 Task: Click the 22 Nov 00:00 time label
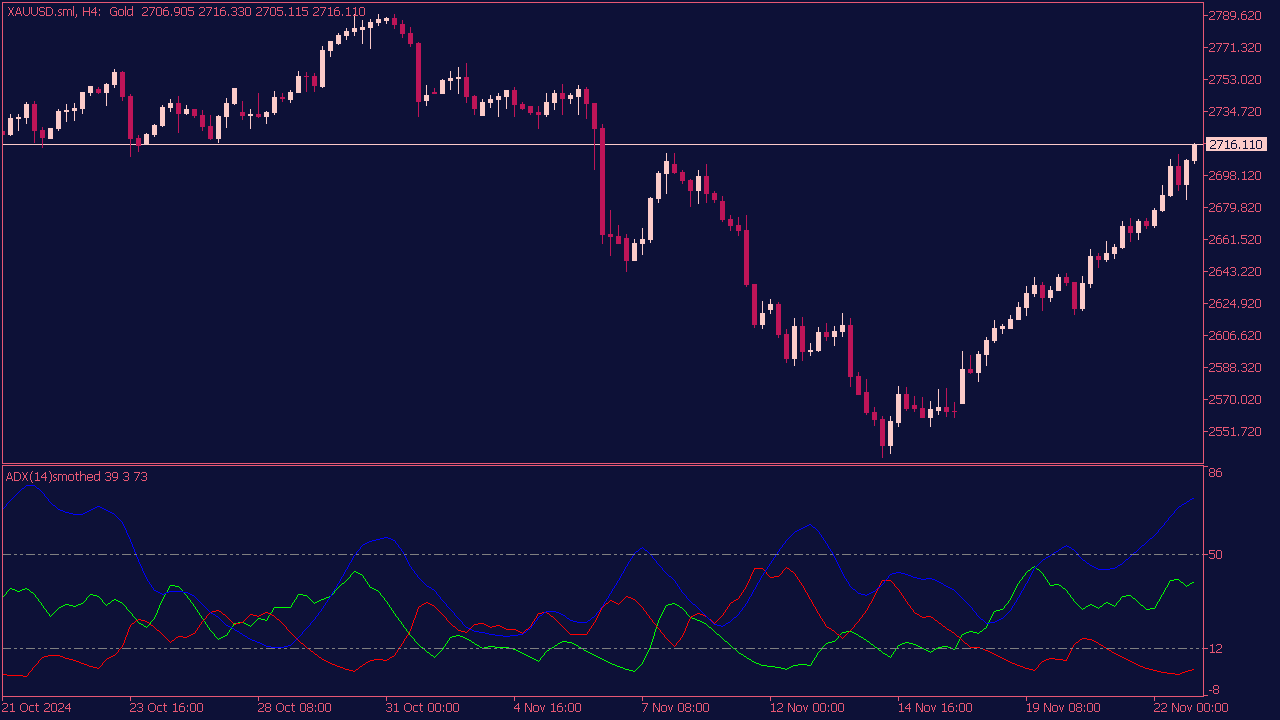click(x=1190, y=708)
